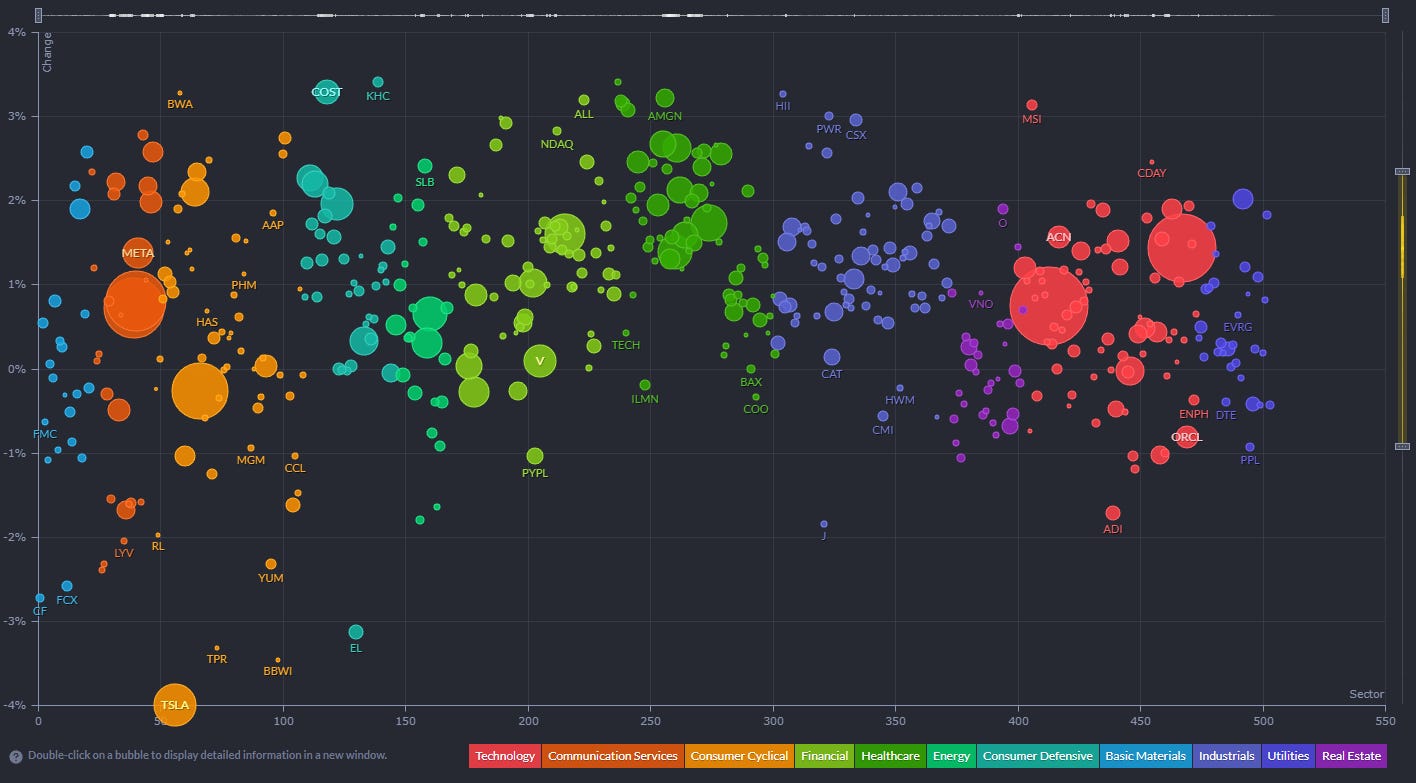
Task: Click lower handle of vertical zoom slider
Action: (x=1402, y=446)
